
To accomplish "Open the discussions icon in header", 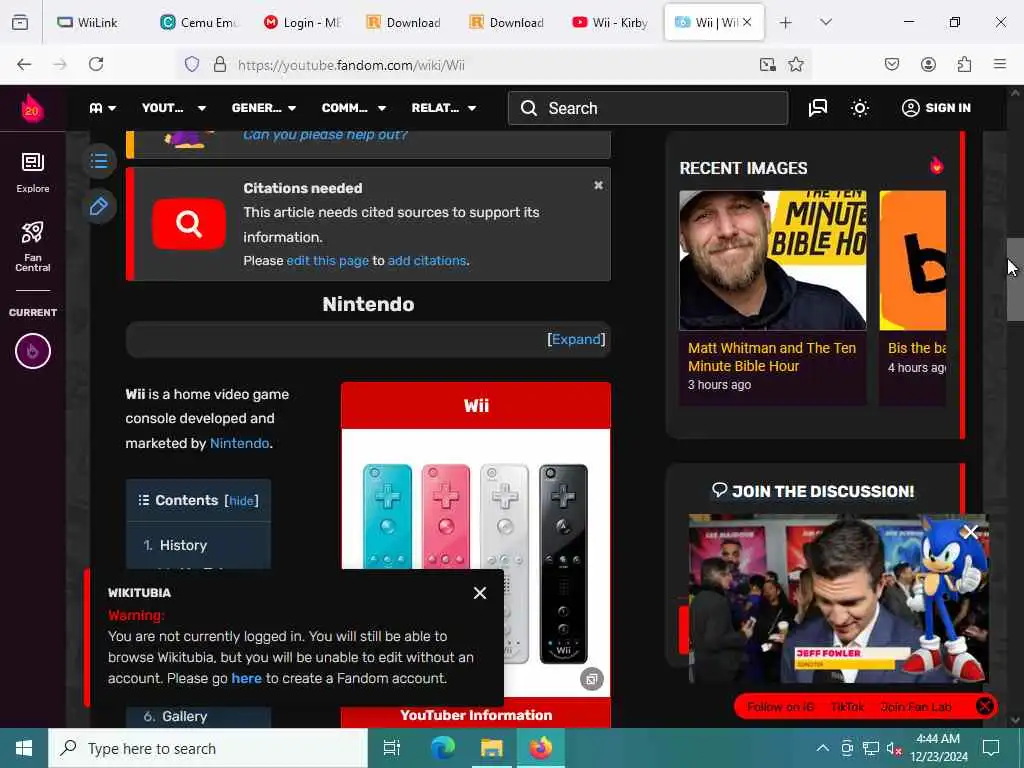I will tap(818, 108).
